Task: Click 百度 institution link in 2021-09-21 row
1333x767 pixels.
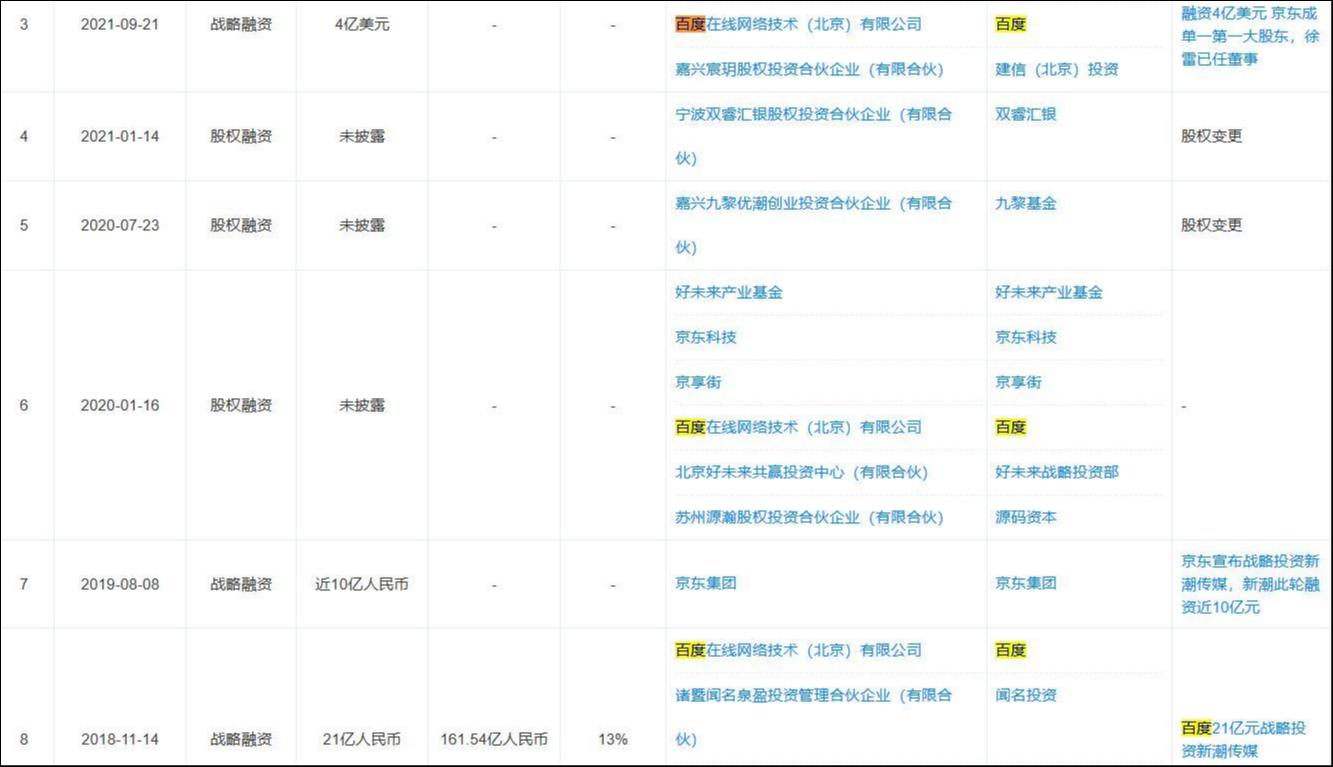Action: pos(1010,24)
